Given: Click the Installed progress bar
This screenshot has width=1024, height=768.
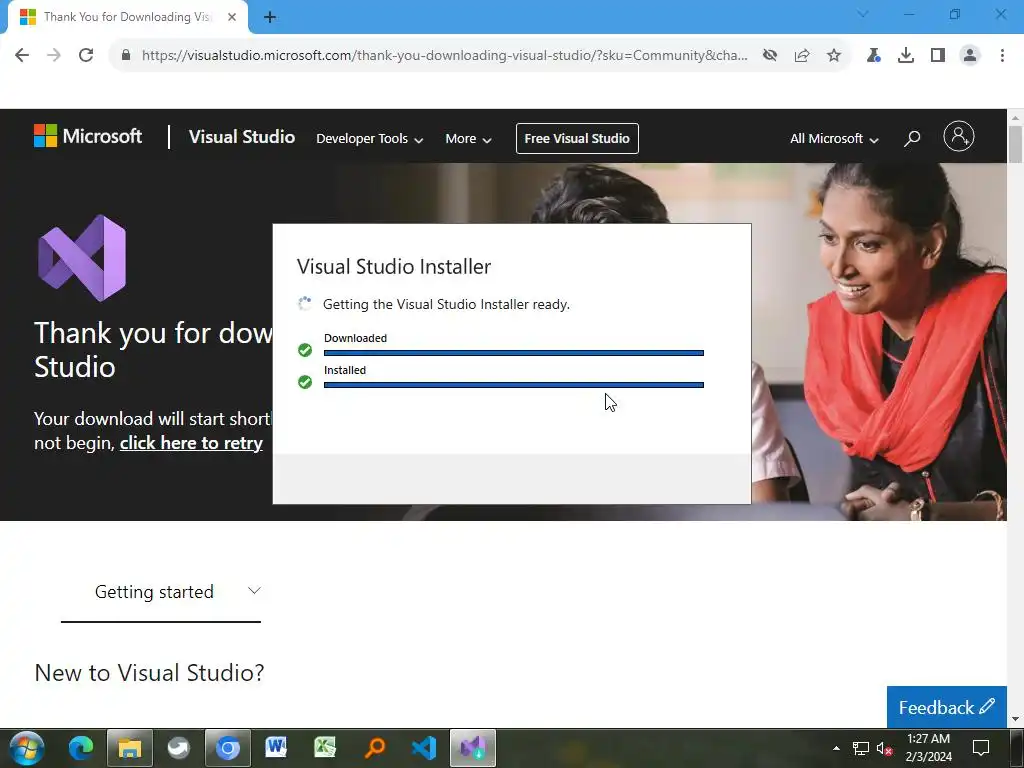Looking at the screenshot, I should point(514,385).
